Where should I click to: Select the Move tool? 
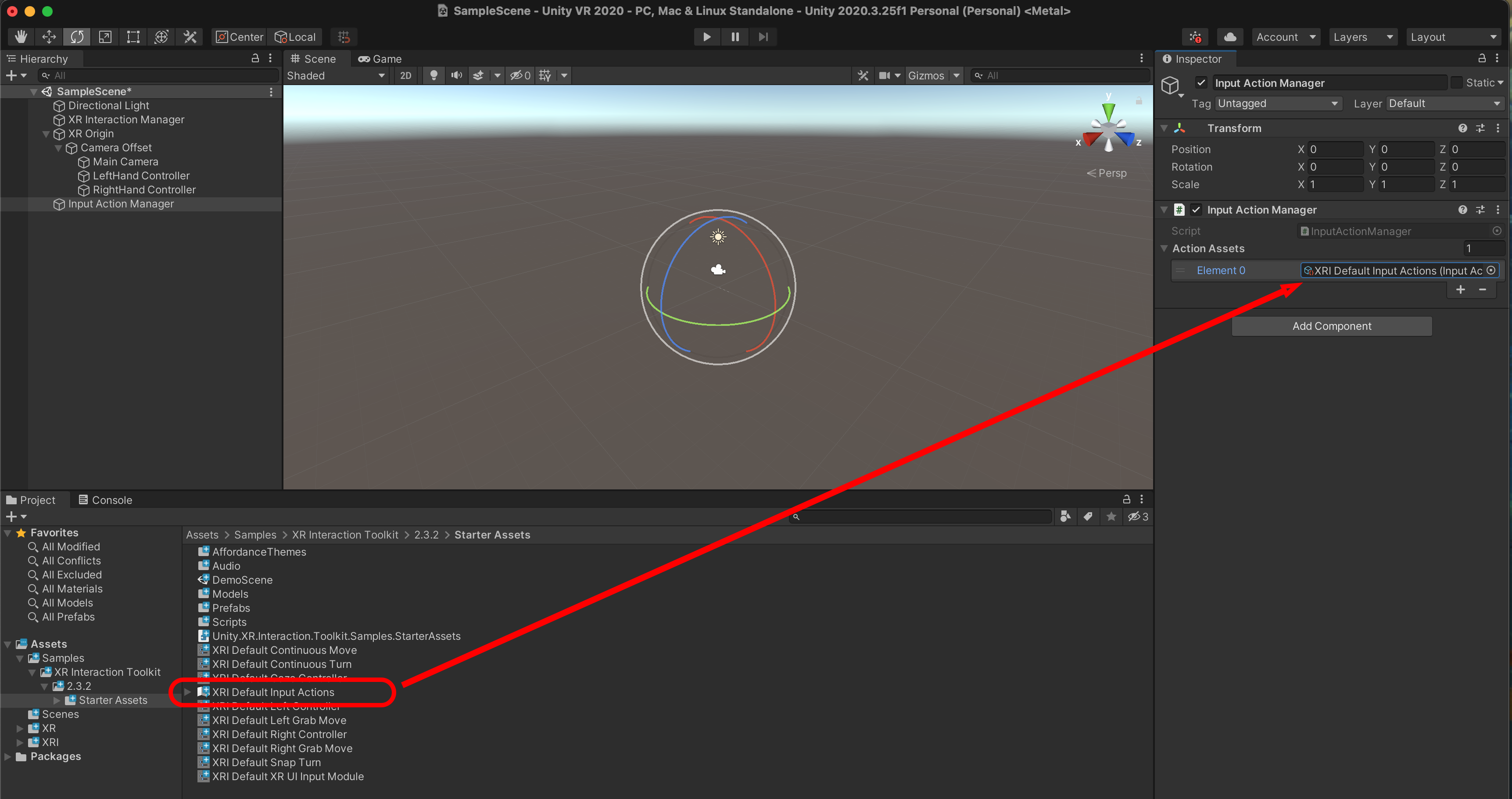49,37
